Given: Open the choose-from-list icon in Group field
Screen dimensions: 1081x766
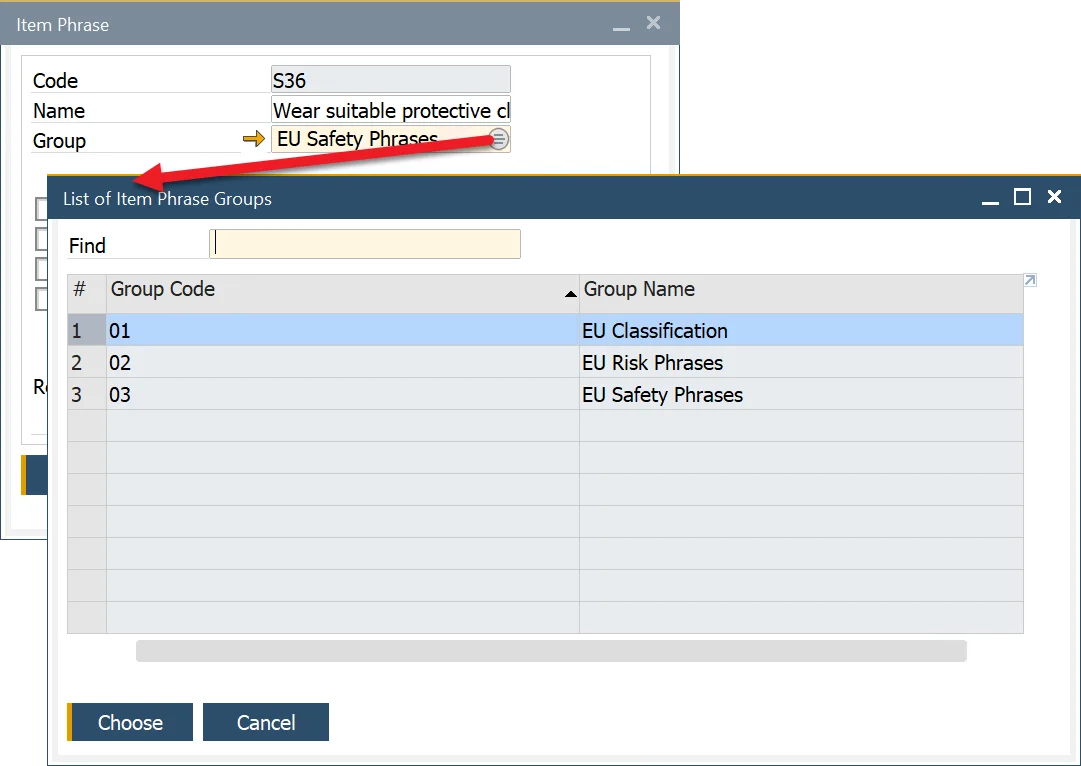Looking at the screenshot, I should (x=499, y=140).
